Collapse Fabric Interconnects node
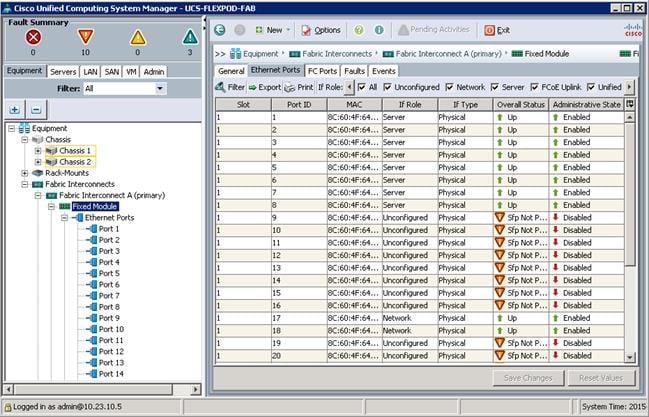The image size is (649, 417). (24, 184)
